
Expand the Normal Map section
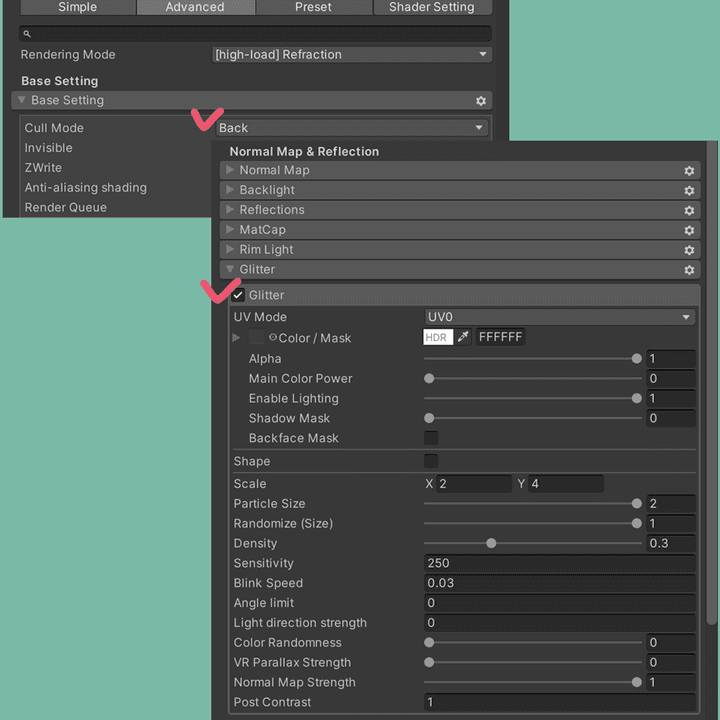click(231, 171)
